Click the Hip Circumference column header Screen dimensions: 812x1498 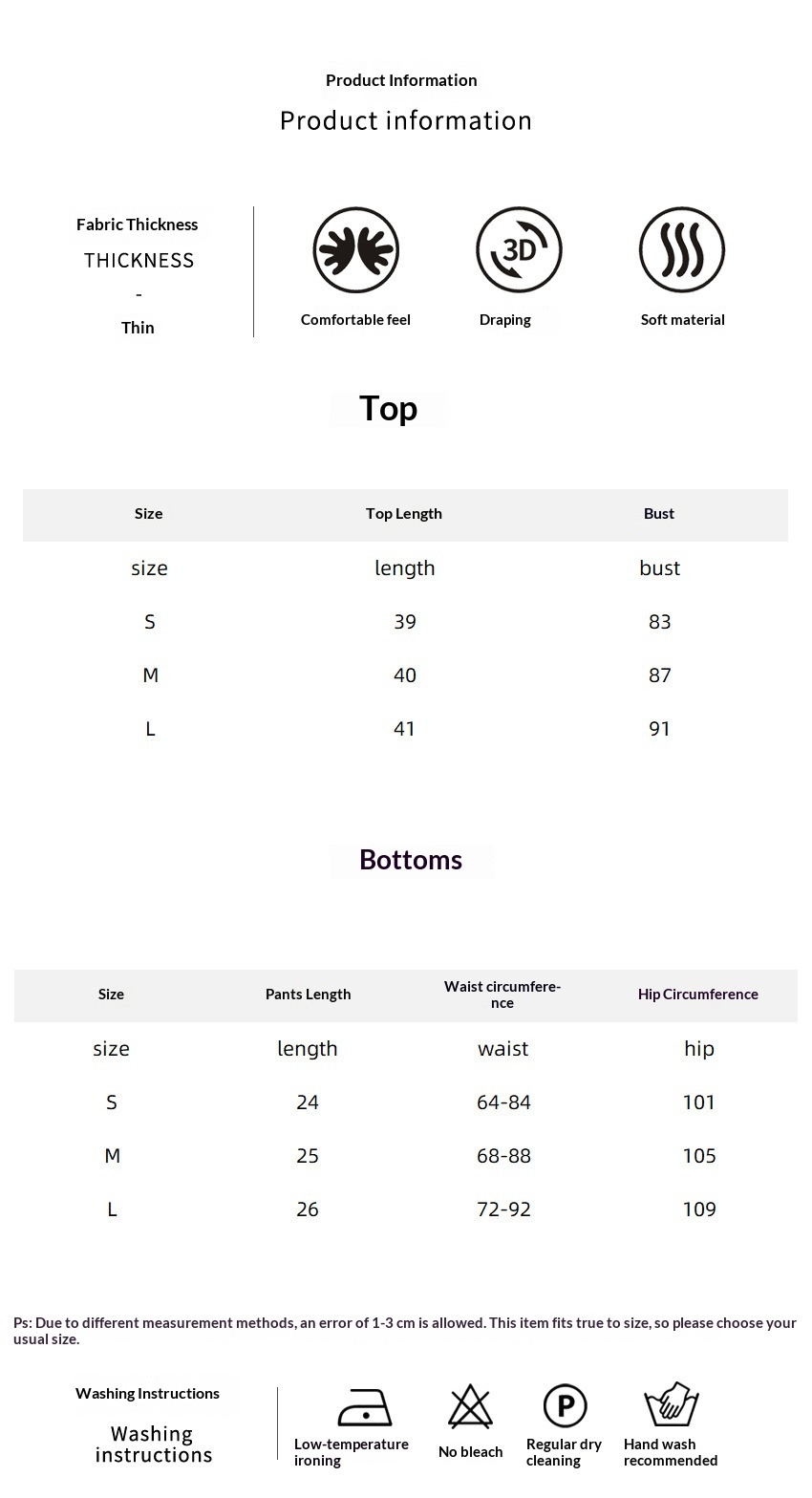(x=698, y=995)
